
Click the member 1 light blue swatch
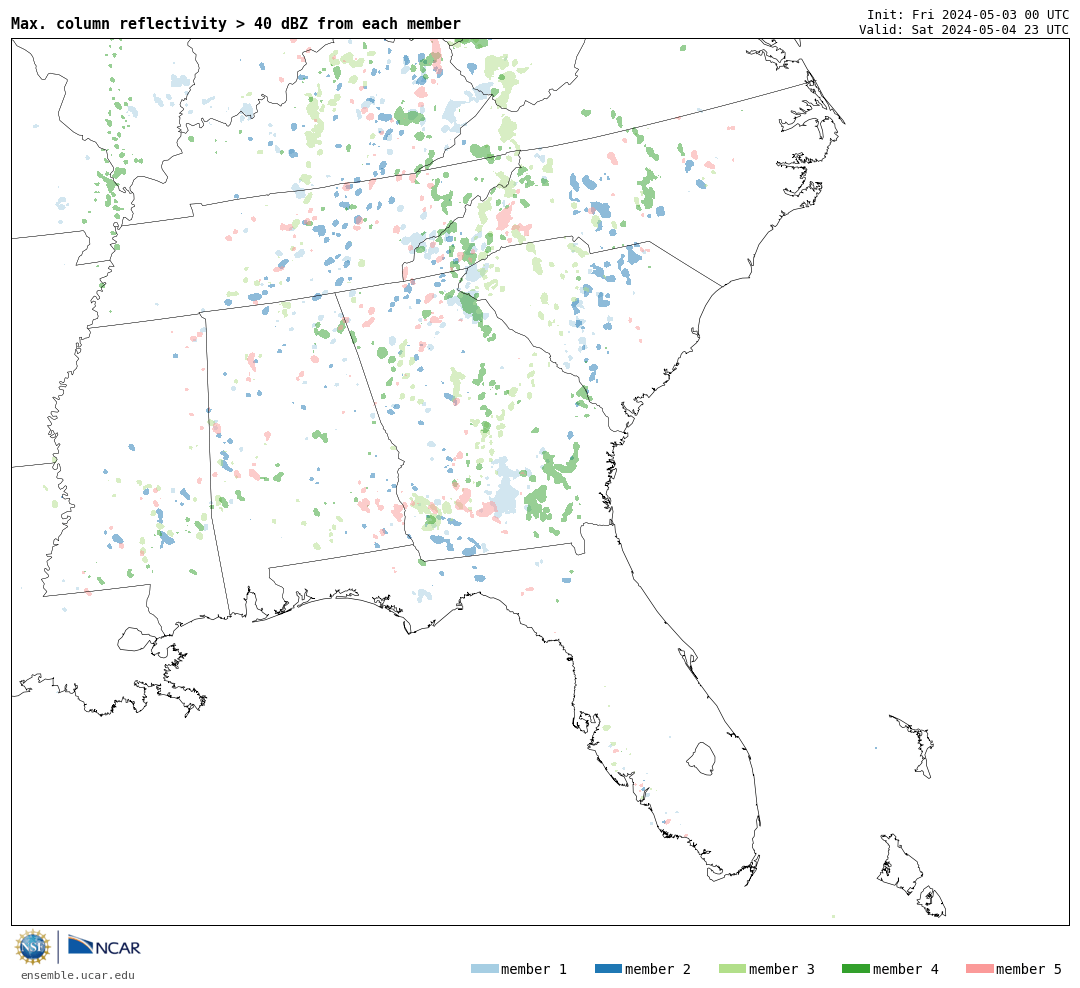[484, 969]
